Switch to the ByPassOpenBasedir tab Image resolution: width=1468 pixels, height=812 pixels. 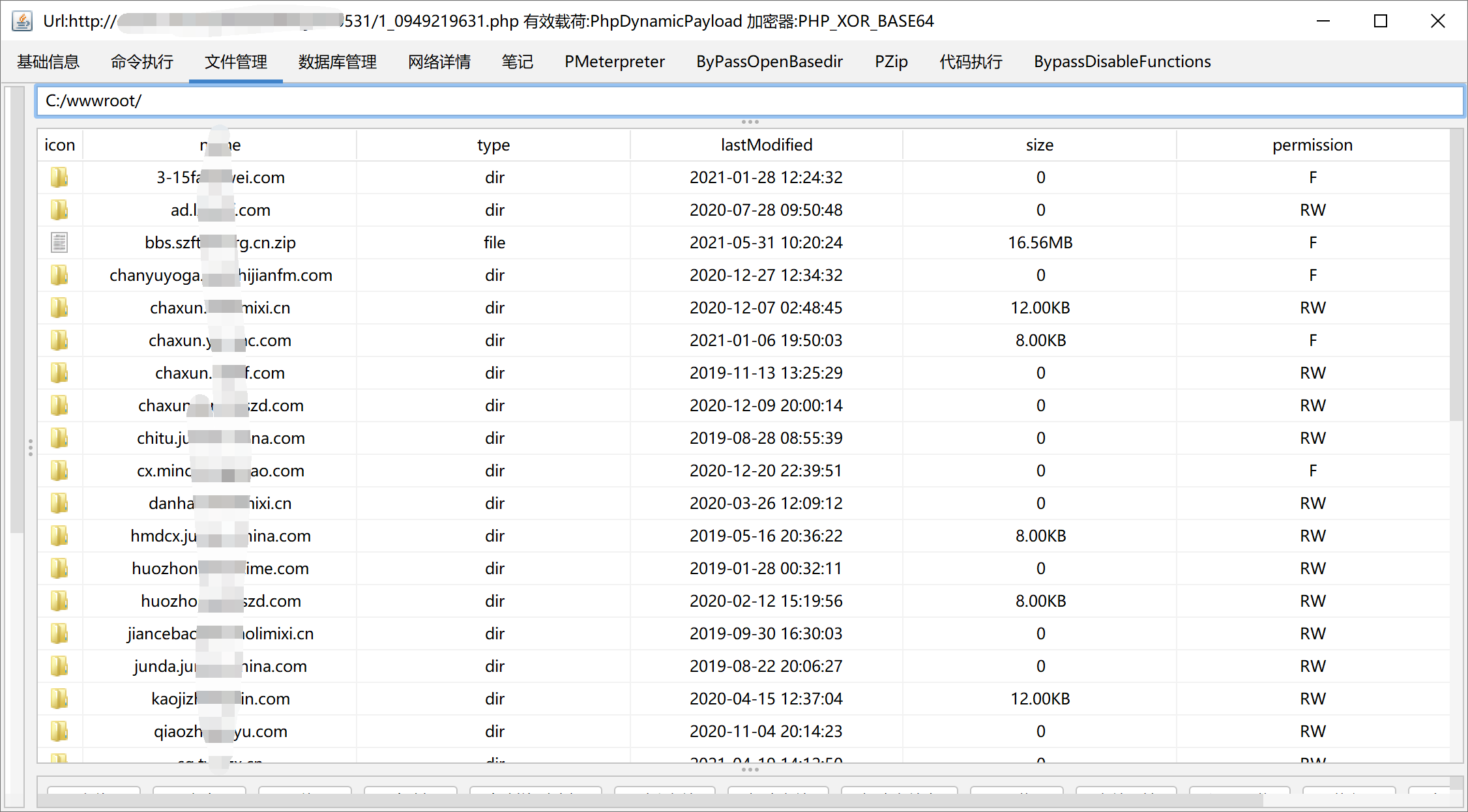click(770, 62)
